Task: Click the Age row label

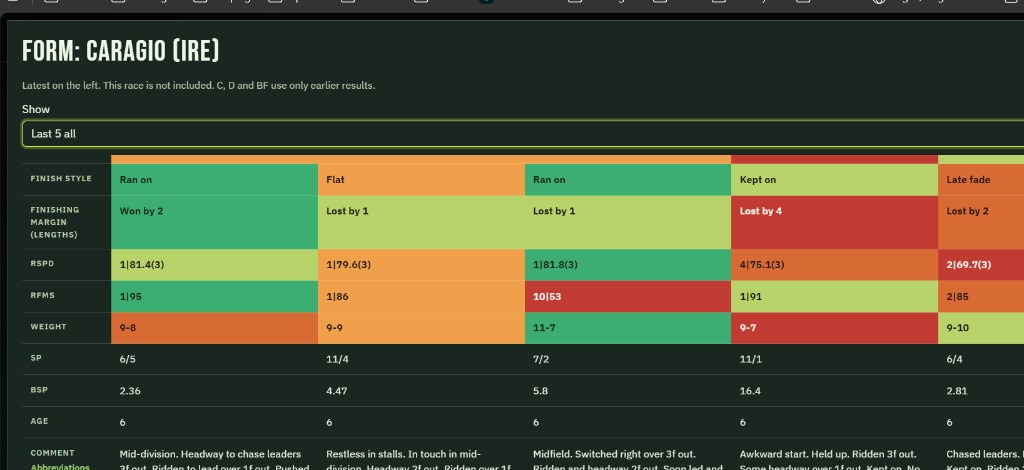Action: tap(39, 421)
